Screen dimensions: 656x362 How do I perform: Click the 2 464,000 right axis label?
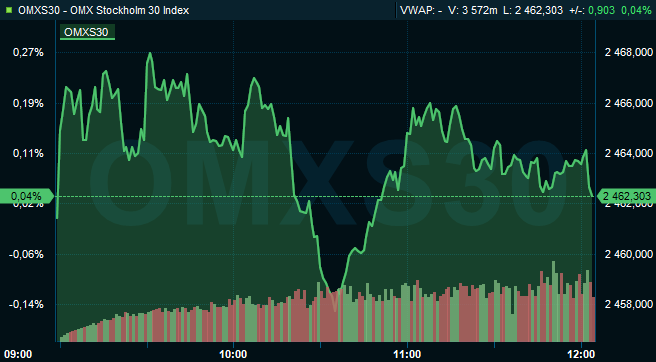coord(629,154)
